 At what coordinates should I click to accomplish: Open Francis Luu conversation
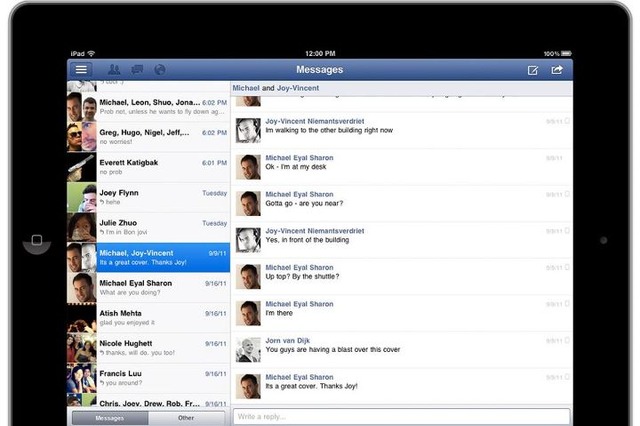(149, 378)
